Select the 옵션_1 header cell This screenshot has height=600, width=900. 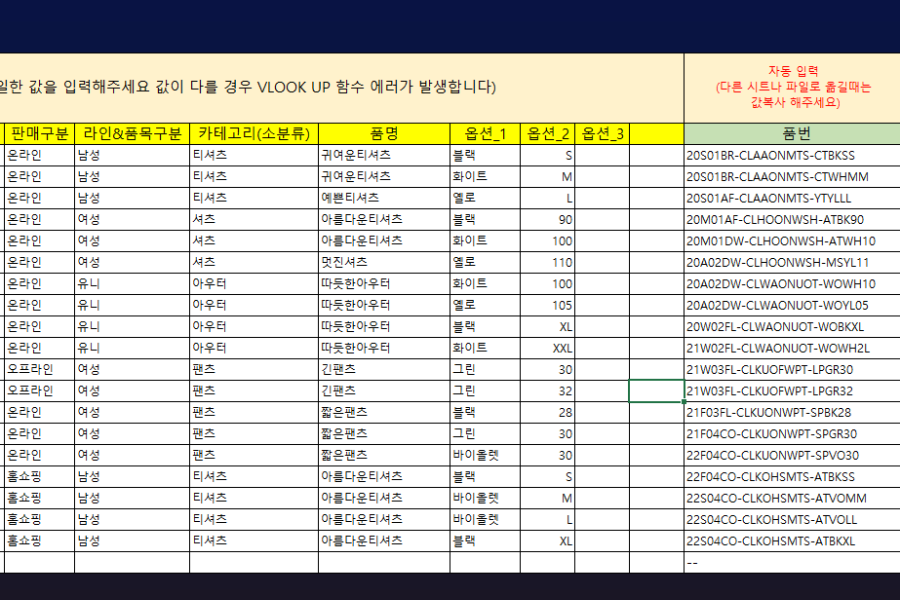(485, 134)
